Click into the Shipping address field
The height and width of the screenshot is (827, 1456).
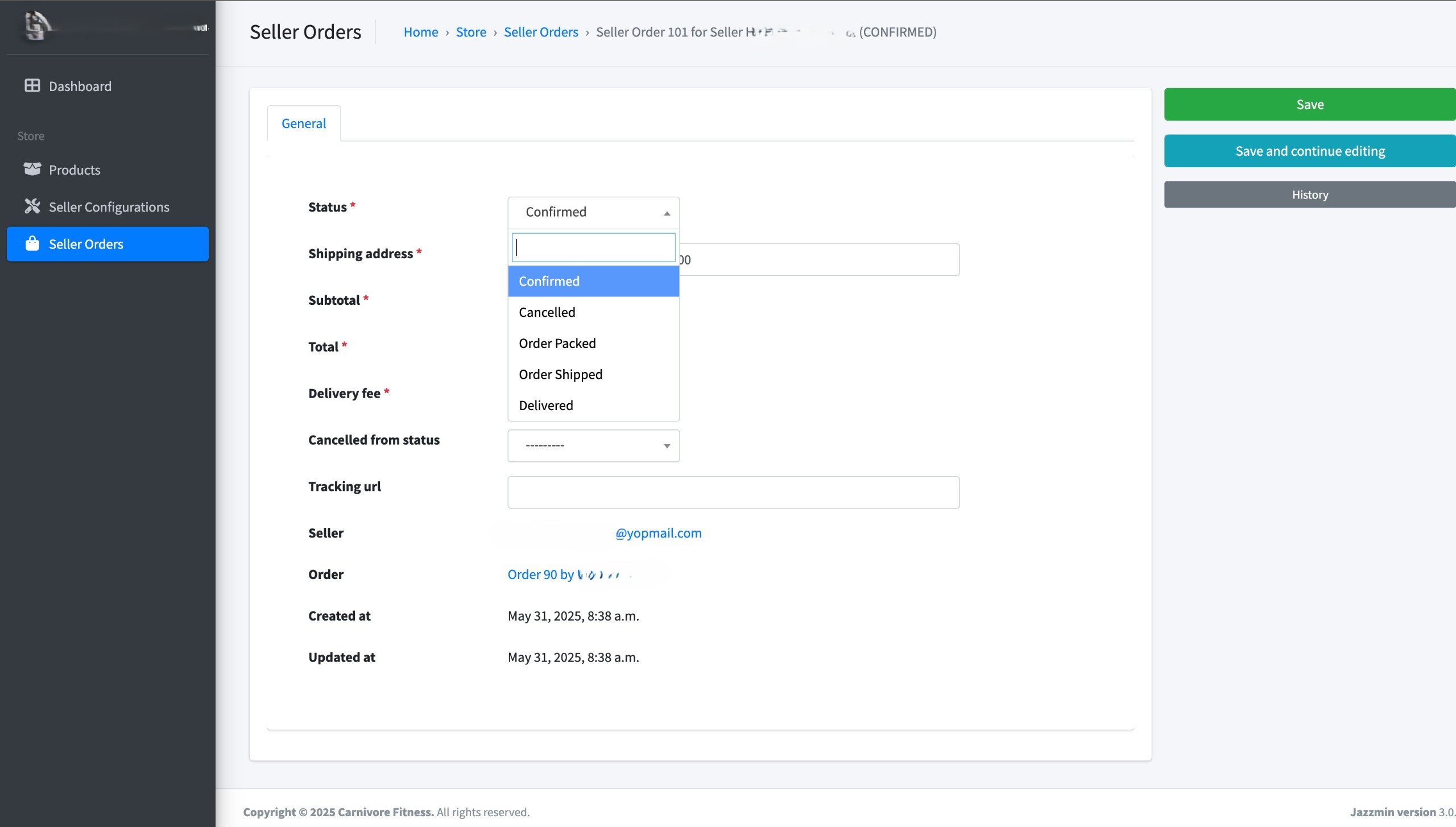click(x=819, y=259)
